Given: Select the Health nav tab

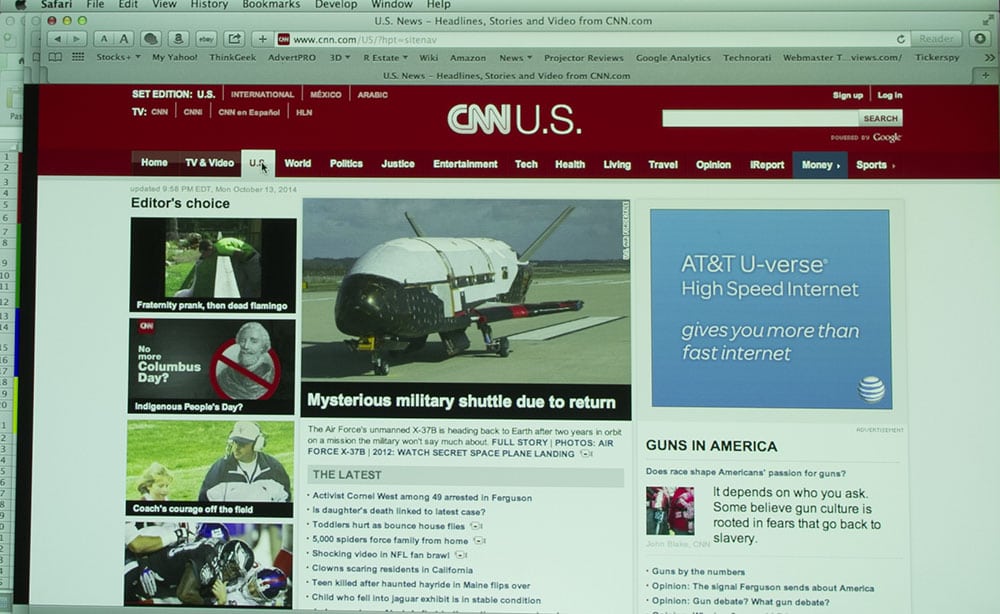Looking at the screenshot, I should 570,164.
